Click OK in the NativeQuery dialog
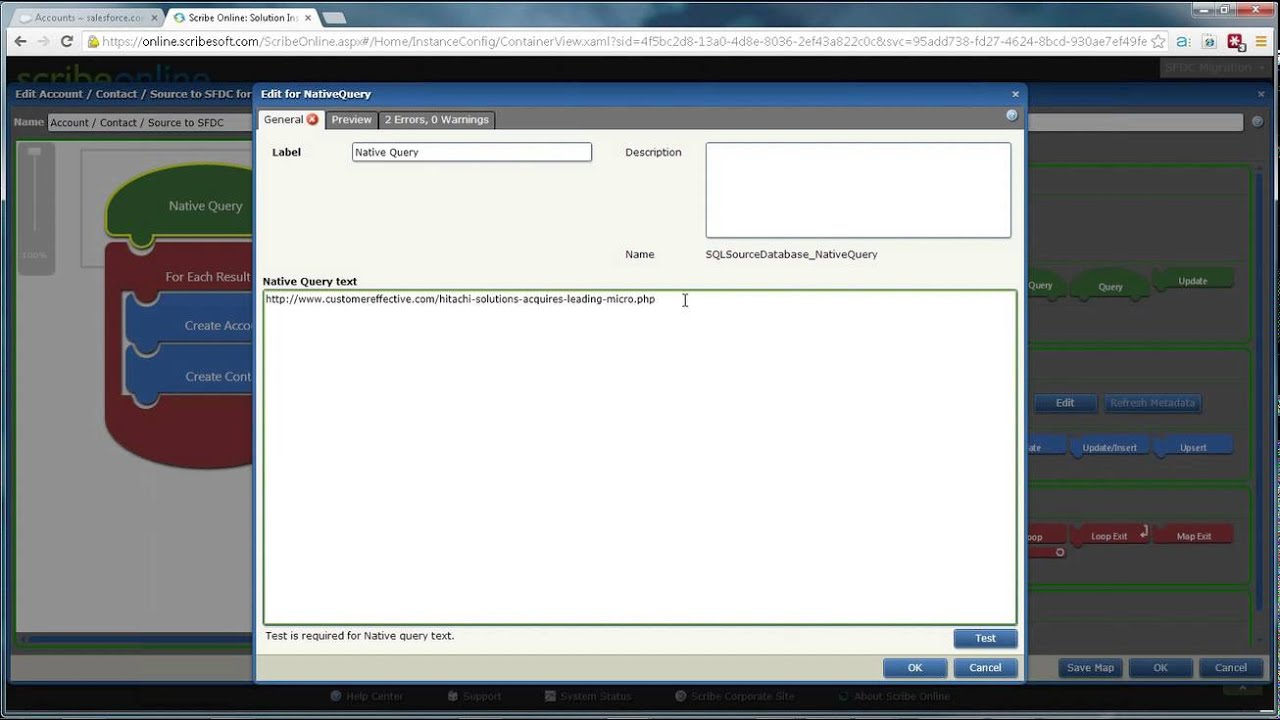Viewport: 1280px width, 720px height. 915,667
